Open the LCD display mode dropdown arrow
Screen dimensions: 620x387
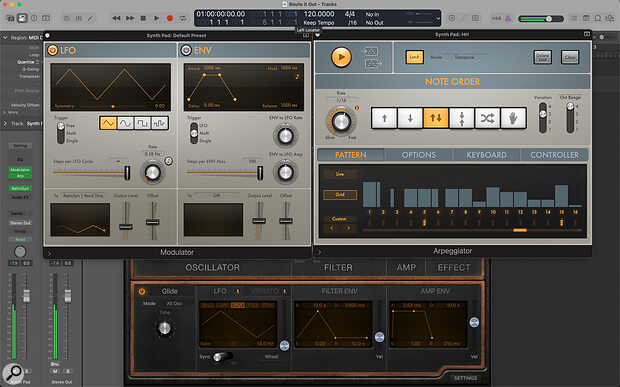[x=438, y=18]
